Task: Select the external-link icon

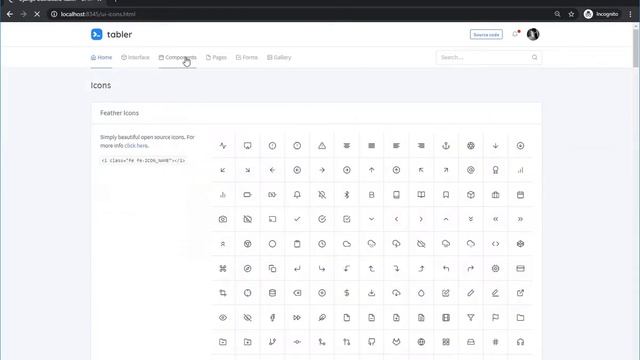Action: click(x=520, y=293)
